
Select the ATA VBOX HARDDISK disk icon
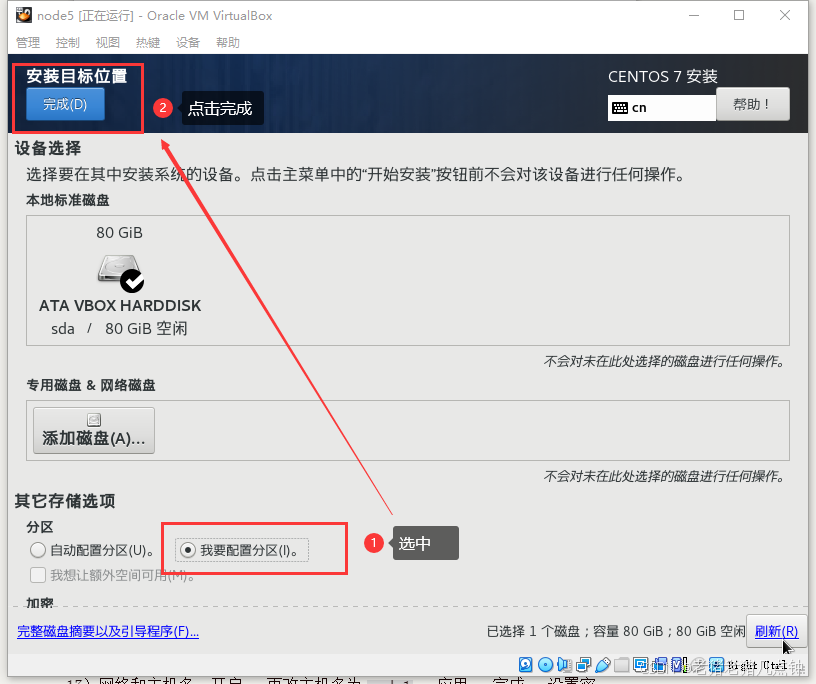(121, 273)
